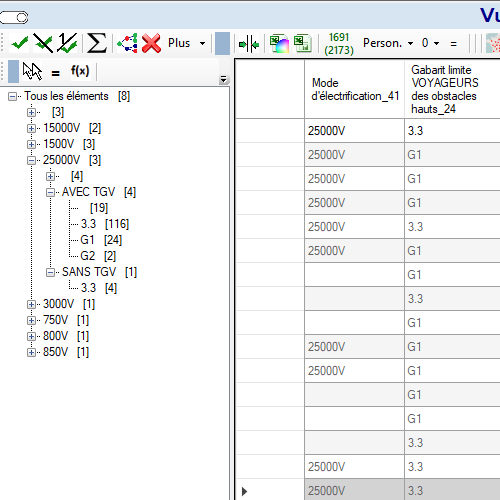Screen dimensions: 500x500
Task: Click the Excel export with colors icon
Action: coord(279,44)
